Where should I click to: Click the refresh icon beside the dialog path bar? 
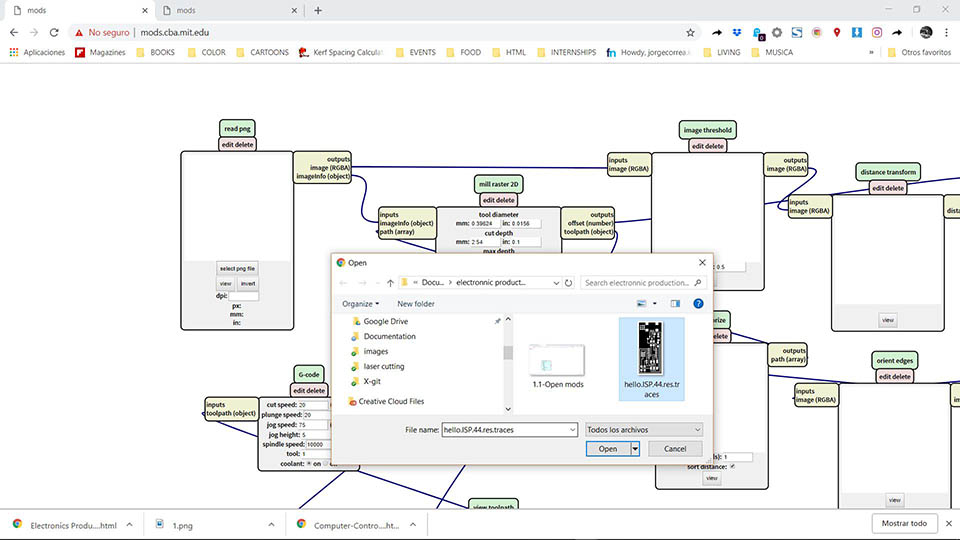point(568,283)
